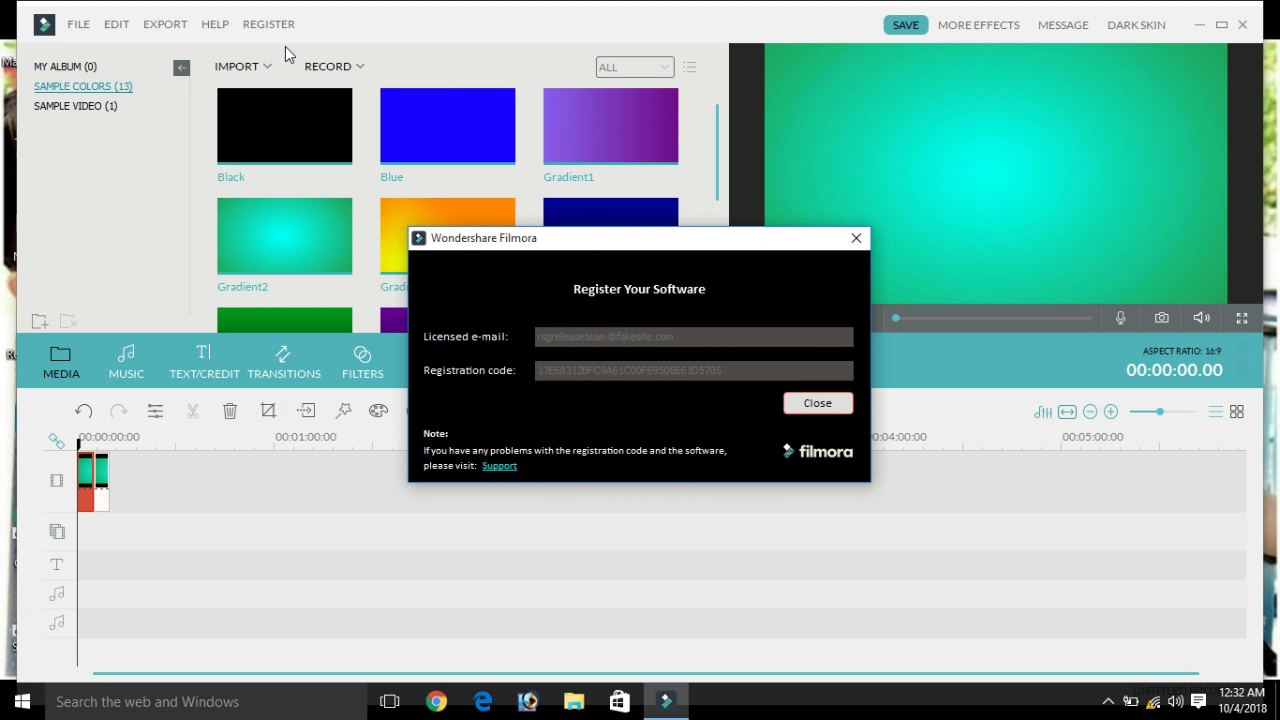Viewport: 1280px width, 720px height.
Task: Click the Power Tool magic wand icon
Action: pos(344,410)
